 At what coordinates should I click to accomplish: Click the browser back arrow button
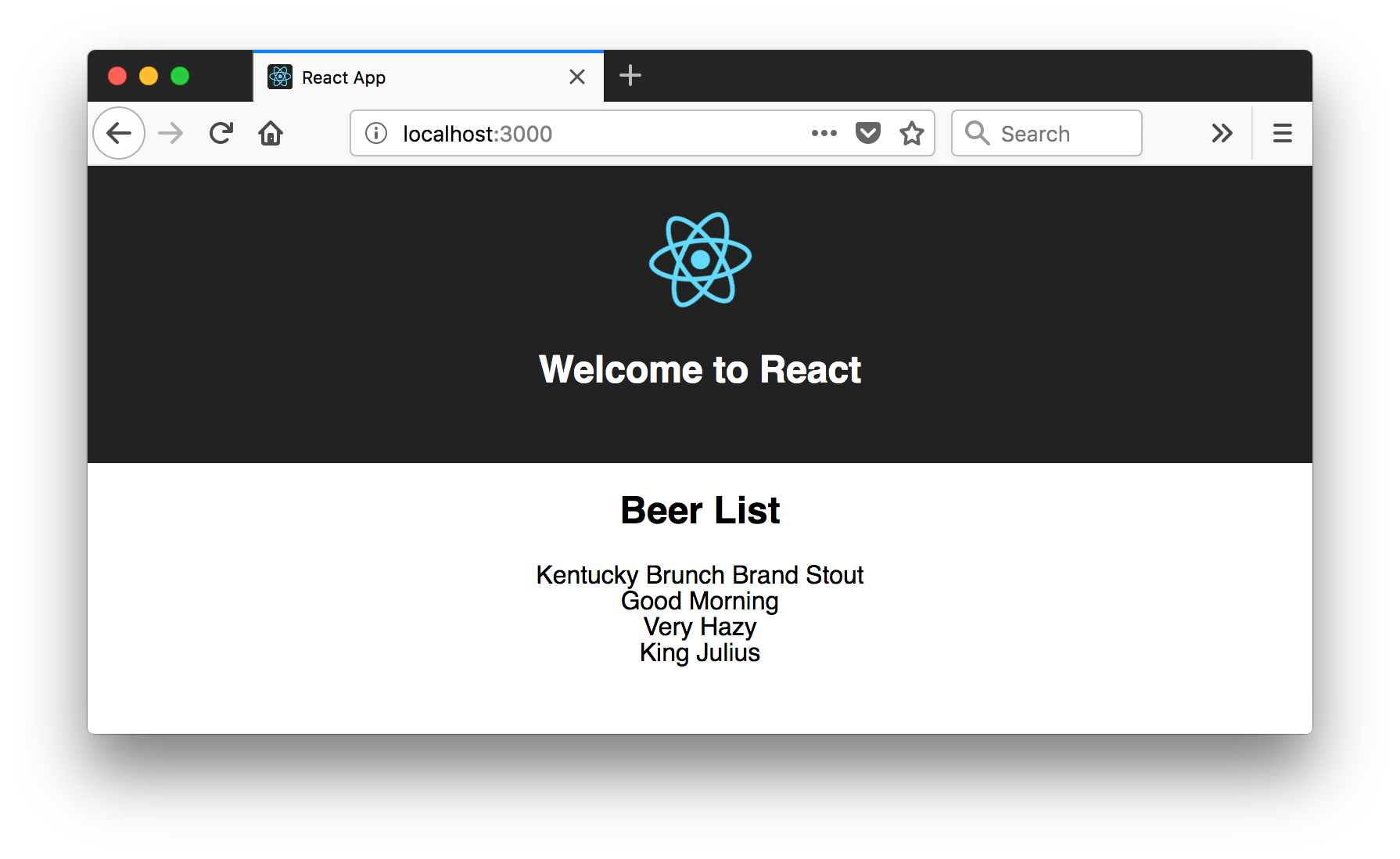pyautogui.click(x=119, y=134)
